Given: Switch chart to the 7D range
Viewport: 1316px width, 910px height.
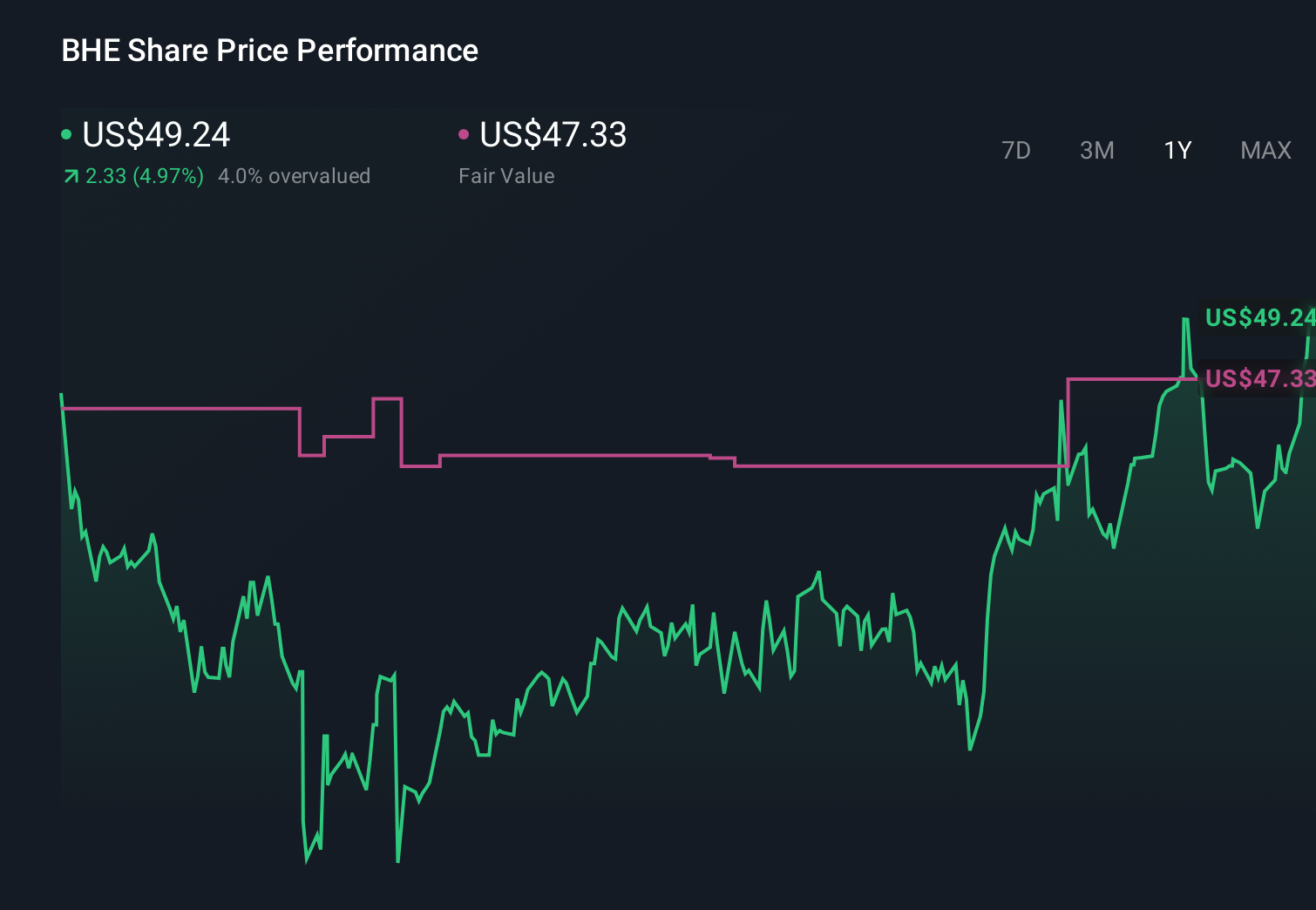Looking at the screenshot, I should click(1015, 151).
